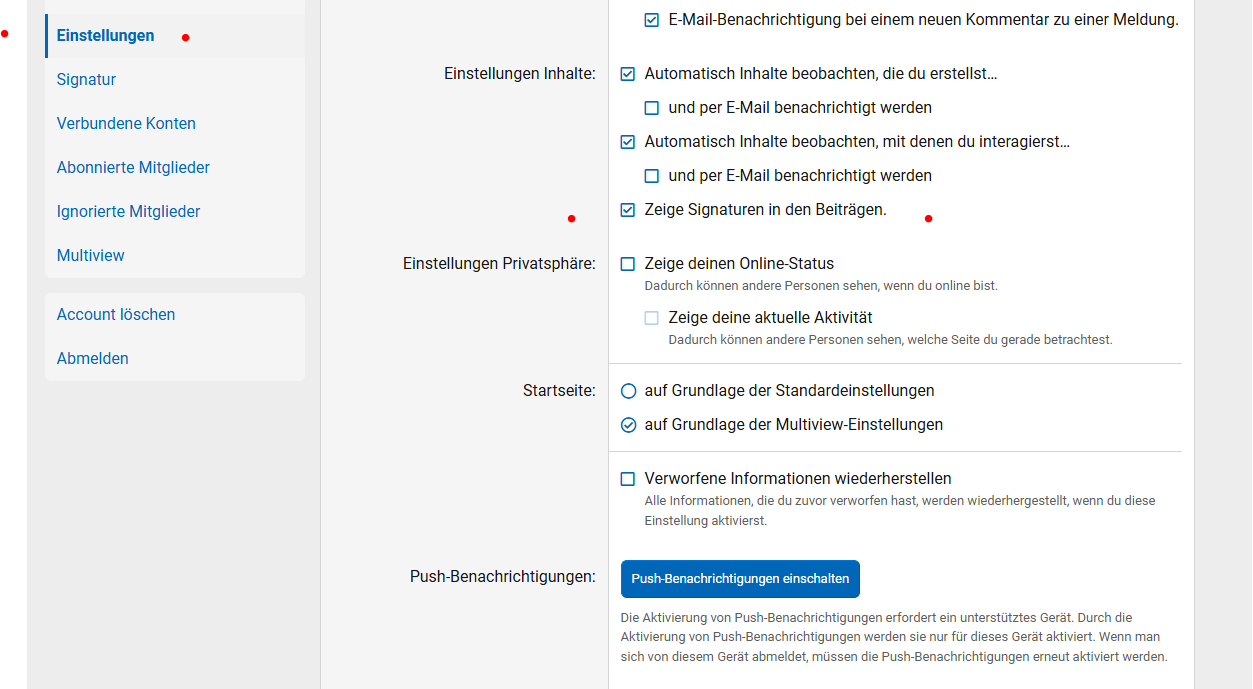Image resolution: width=1253 pixels, height=689 pixels.
Task: Click the Account löschen link
Action: pos(116,315)
